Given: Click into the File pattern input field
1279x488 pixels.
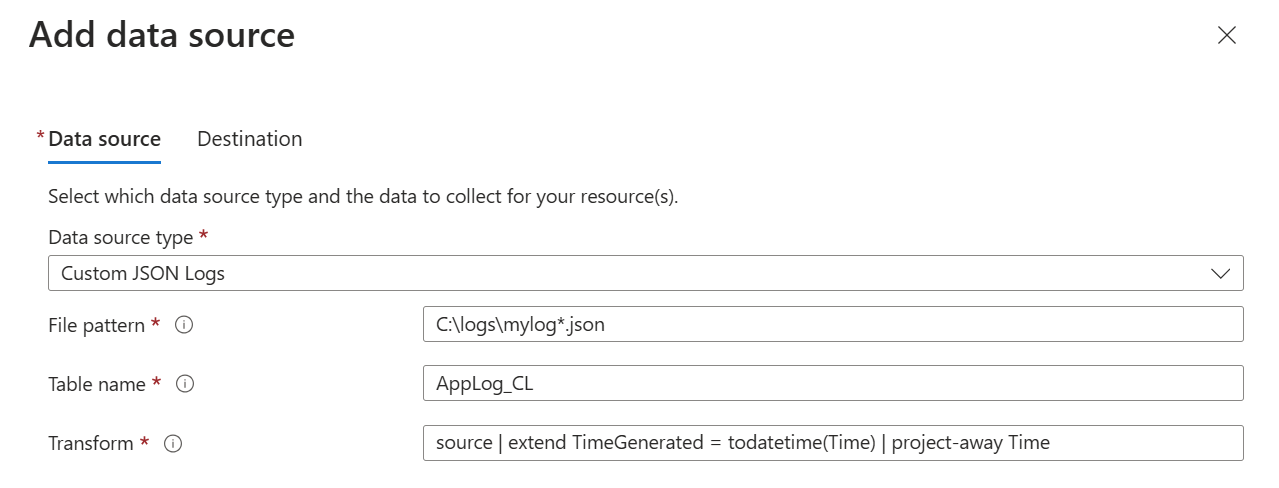Looking at the screenshot, I should 832,325.
